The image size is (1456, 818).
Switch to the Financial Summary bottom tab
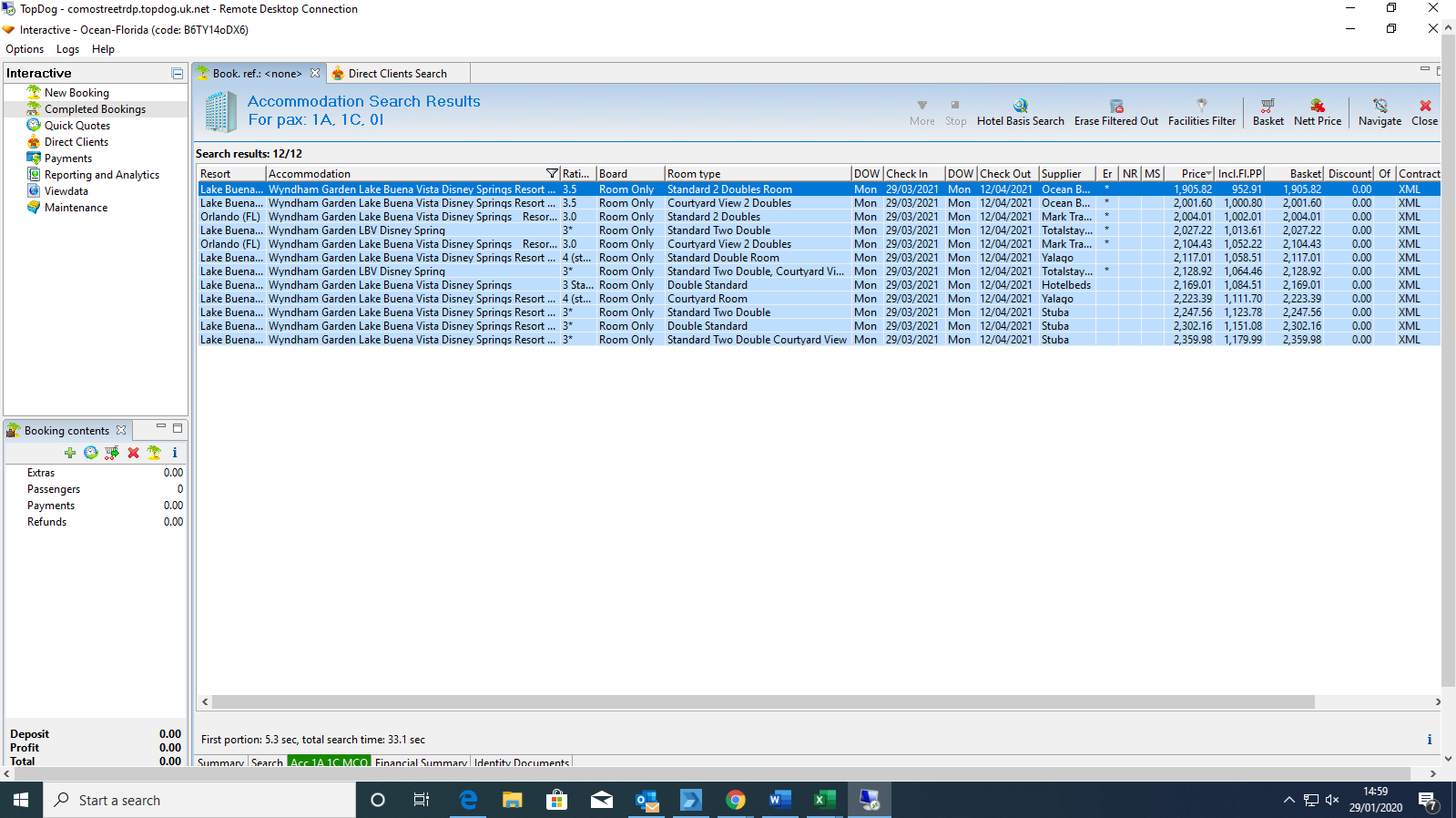coord(421,762)
